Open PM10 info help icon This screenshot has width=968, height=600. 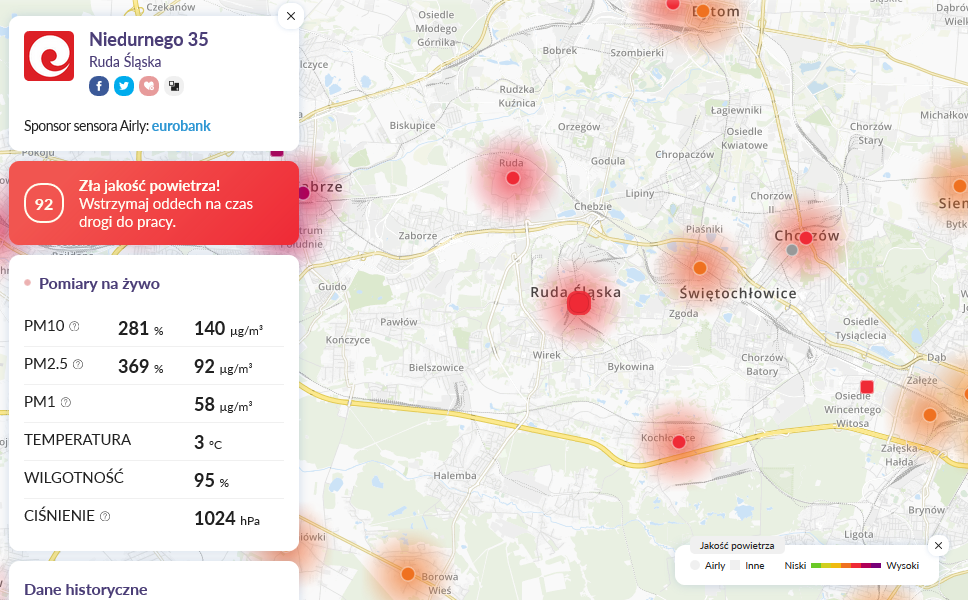[74, 327]
